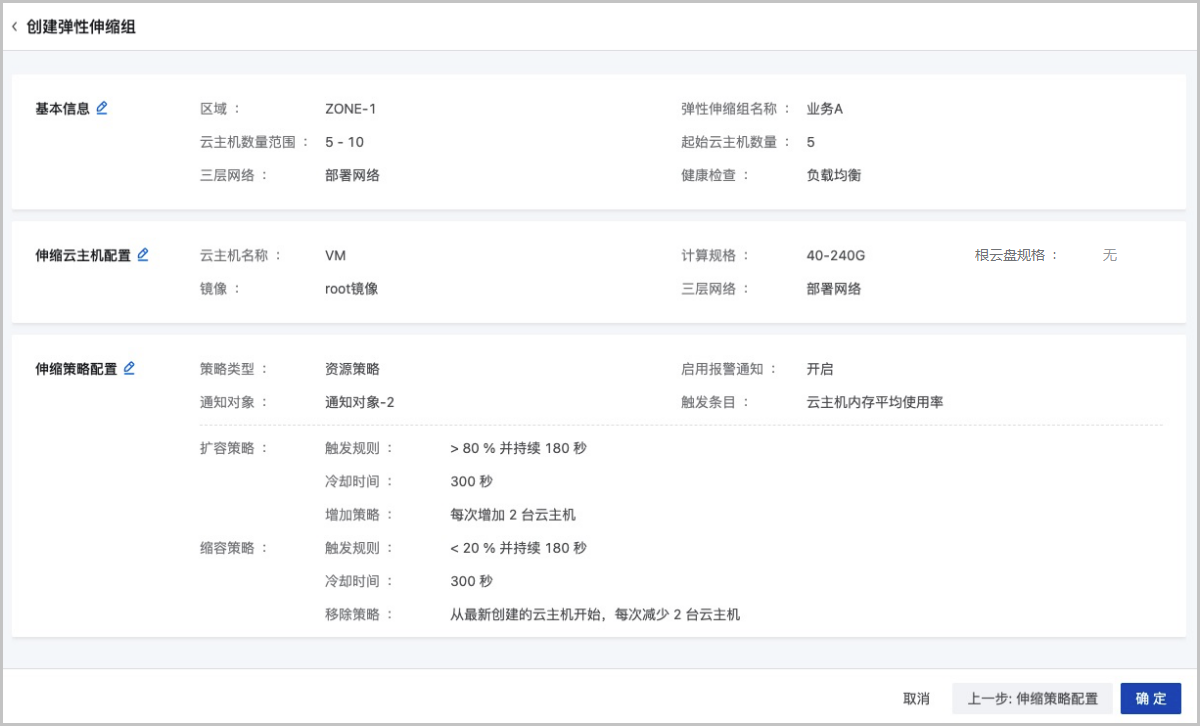This screenshot has width=1200, height=726.
Task: Click the root镜像 image value
Action: 351,289
